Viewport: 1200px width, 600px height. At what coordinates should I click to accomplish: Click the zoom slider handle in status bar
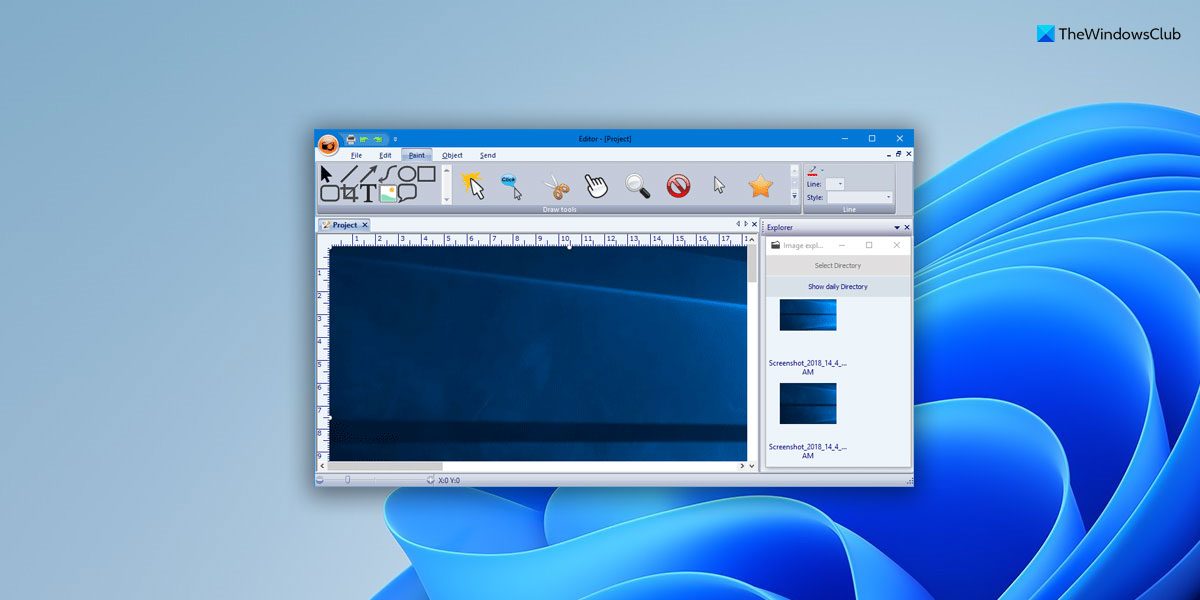(348, 480)
